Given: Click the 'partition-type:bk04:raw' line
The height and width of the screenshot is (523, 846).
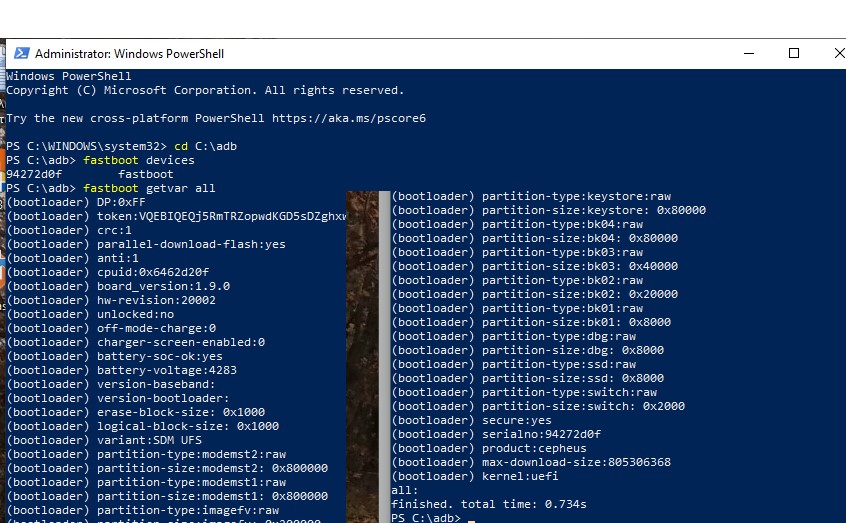Looking at the screenshot, I should coord(517,225).
